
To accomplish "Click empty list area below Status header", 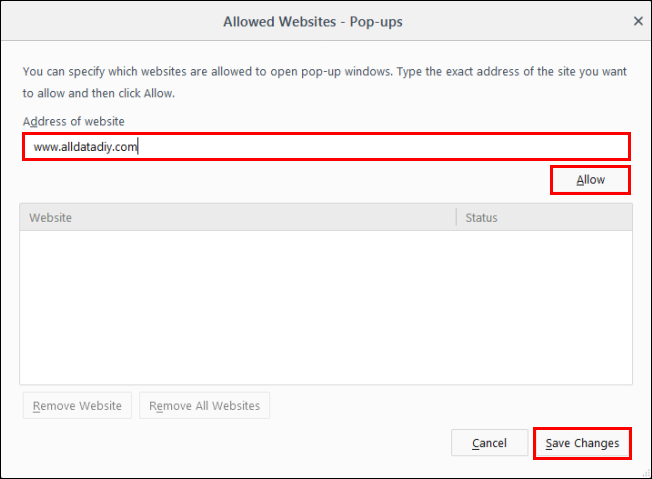I will point(544,307).
